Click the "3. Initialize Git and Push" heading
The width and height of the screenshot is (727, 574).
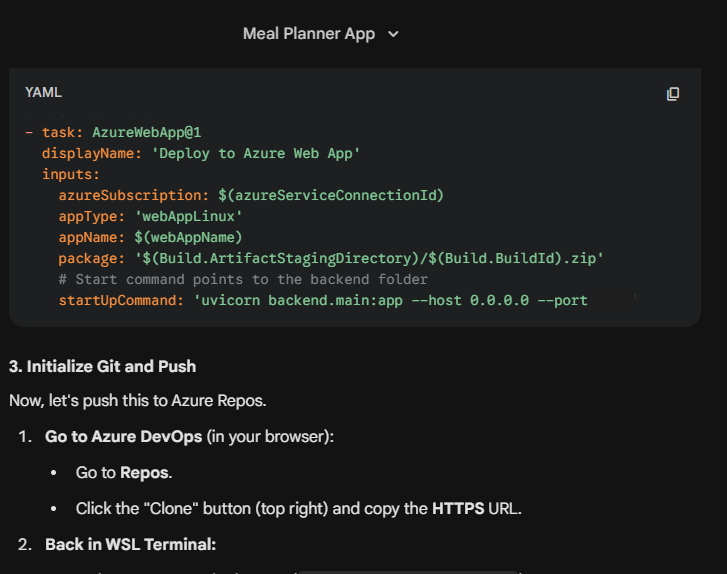[x=102, y=366]
